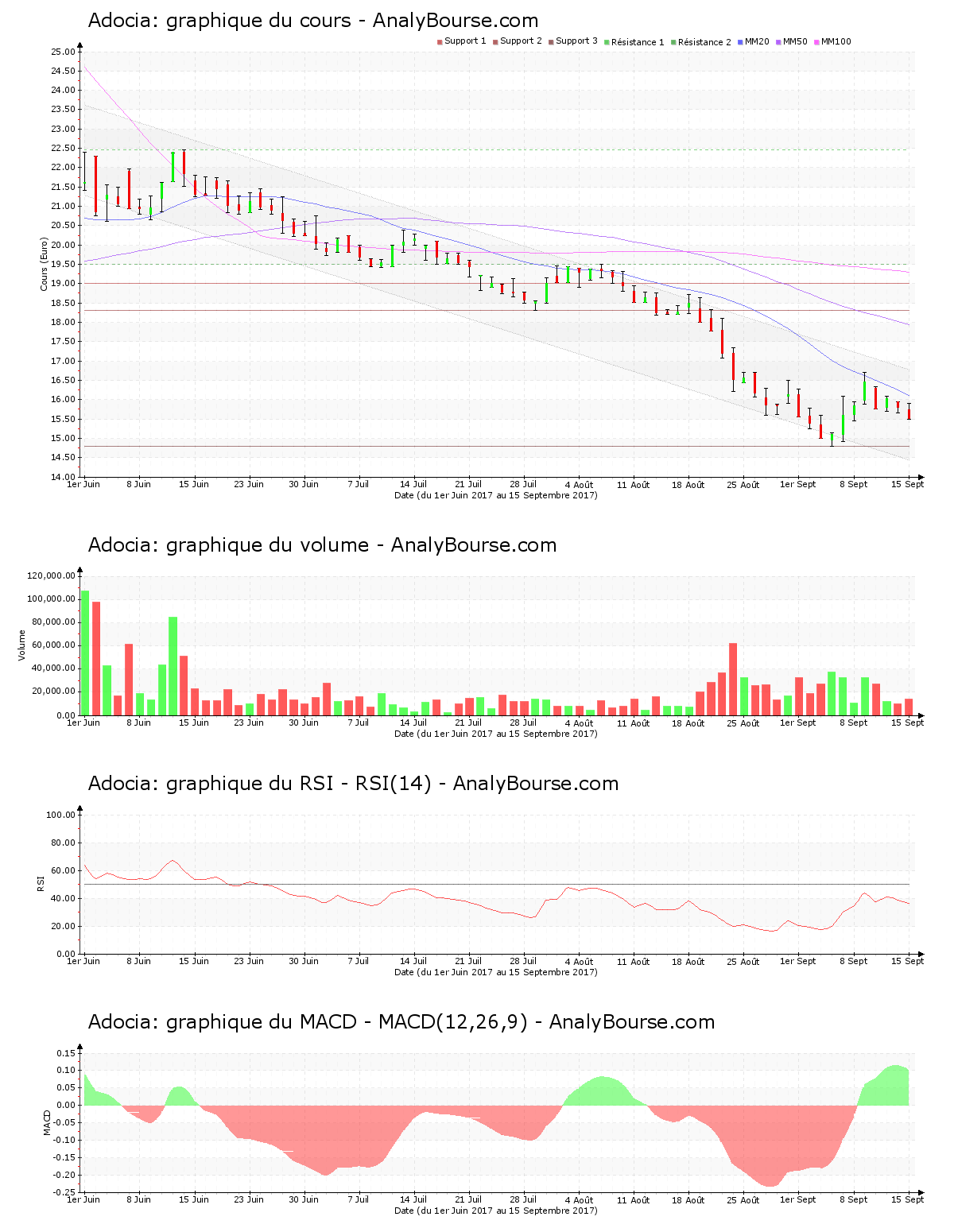
Task: Click the 14.00 value on price axis
Action: click(x=64, y=477)
